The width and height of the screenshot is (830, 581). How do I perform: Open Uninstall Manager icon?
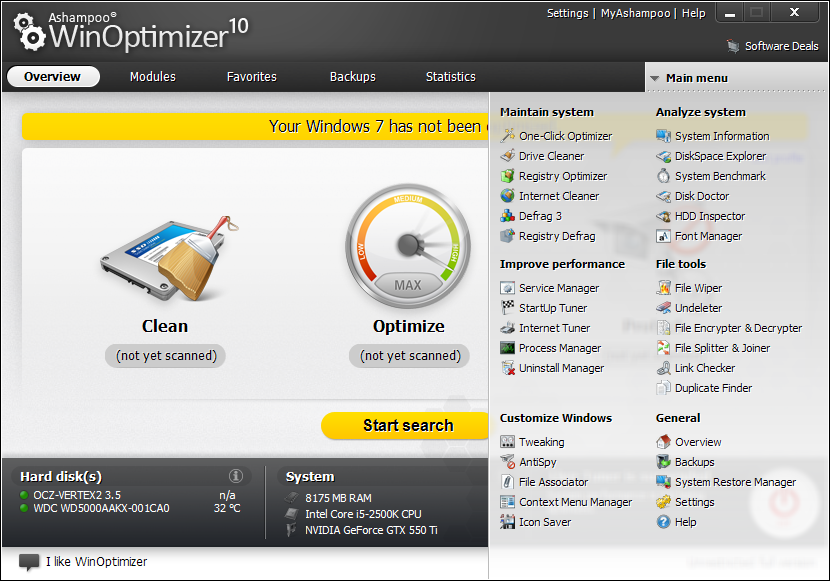tap(508, 368)
